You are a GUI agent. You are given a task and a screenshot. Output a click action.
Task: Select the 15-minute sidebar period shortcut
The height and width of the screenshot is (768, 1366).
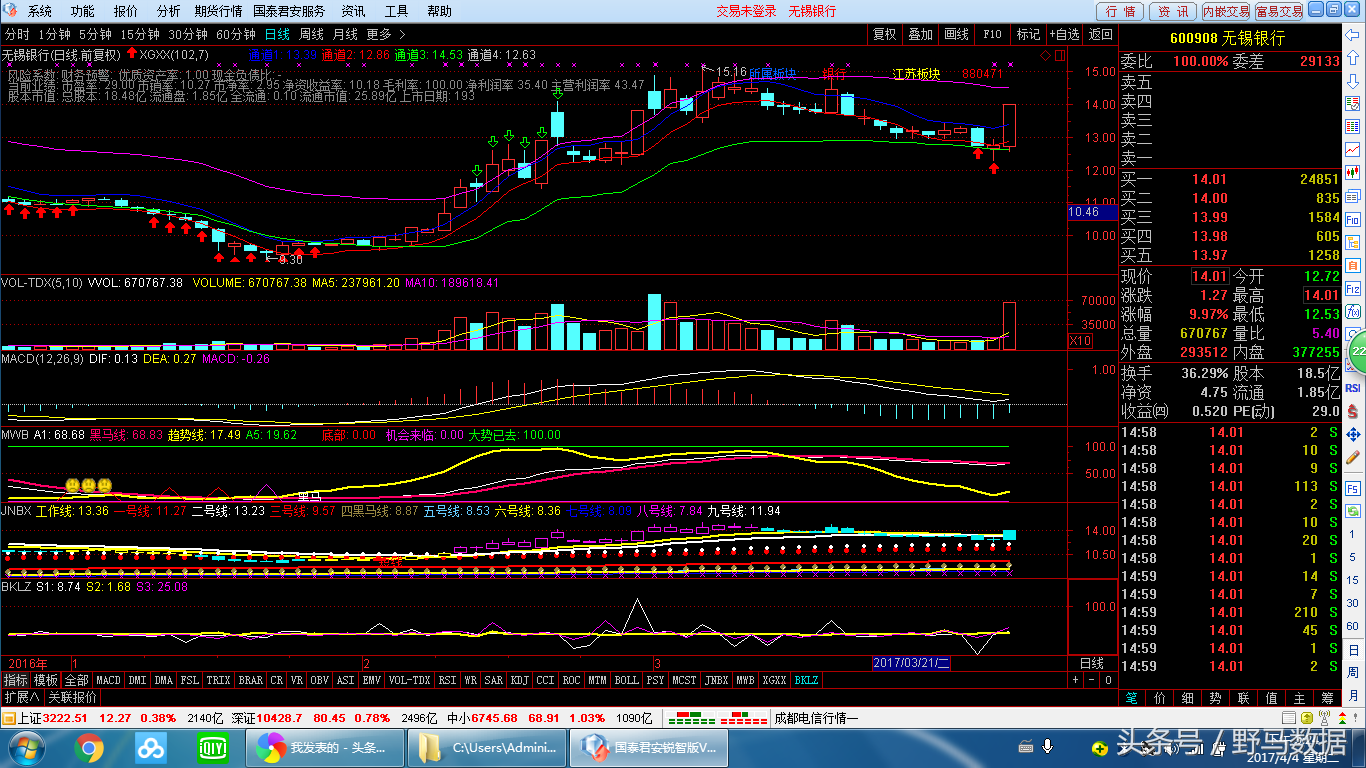pyautogui.click(x=1353, y=580)
